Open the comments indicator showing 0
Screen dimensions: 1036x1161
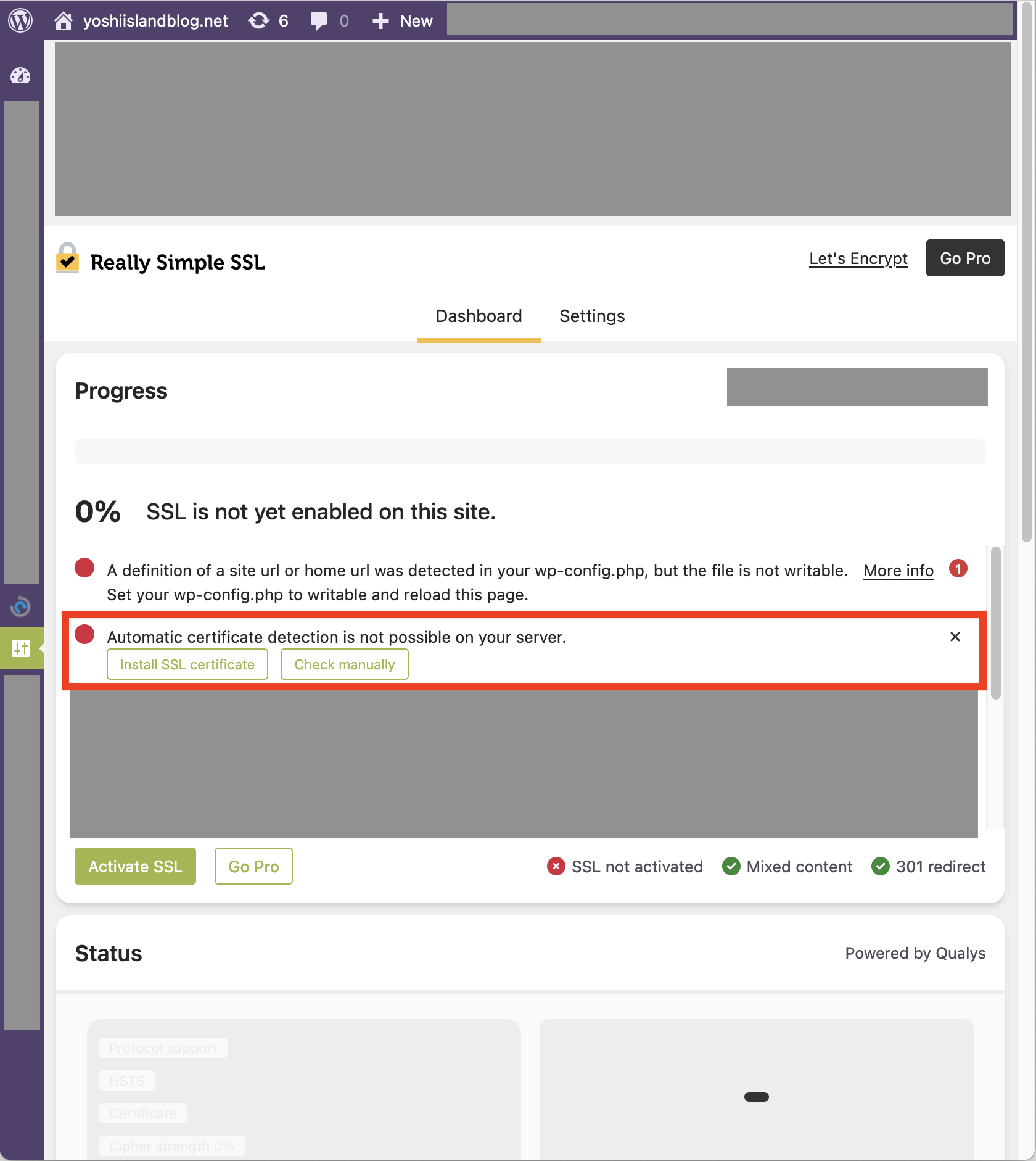point(330,20)
